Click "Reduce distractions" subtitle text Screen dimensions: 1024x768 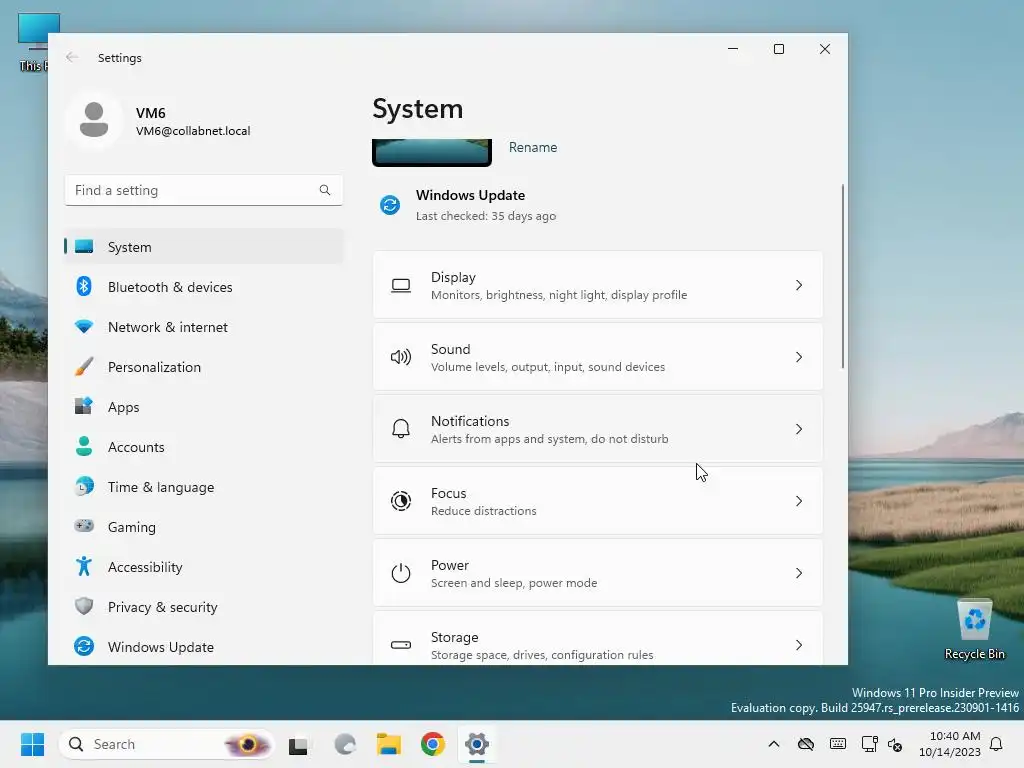point(483,511)
